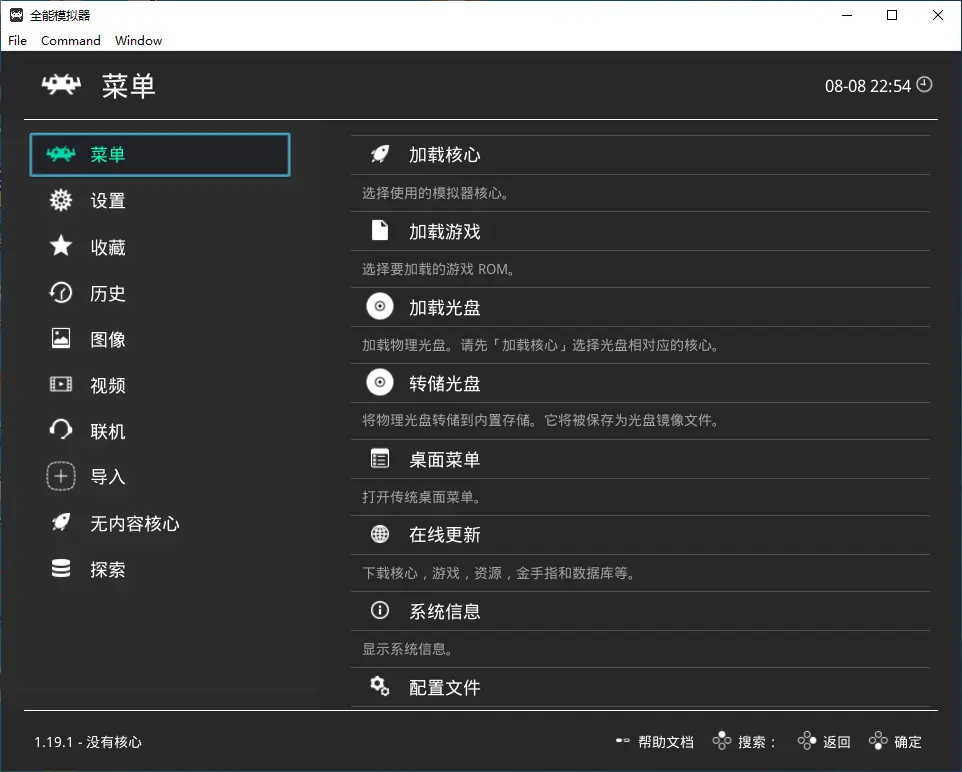Image resolution: width=962 pixels, height=772 pixels.
Task: Select 无内容核心 in the sidebar
Action: pyautogui.click(x=134, y=523)
